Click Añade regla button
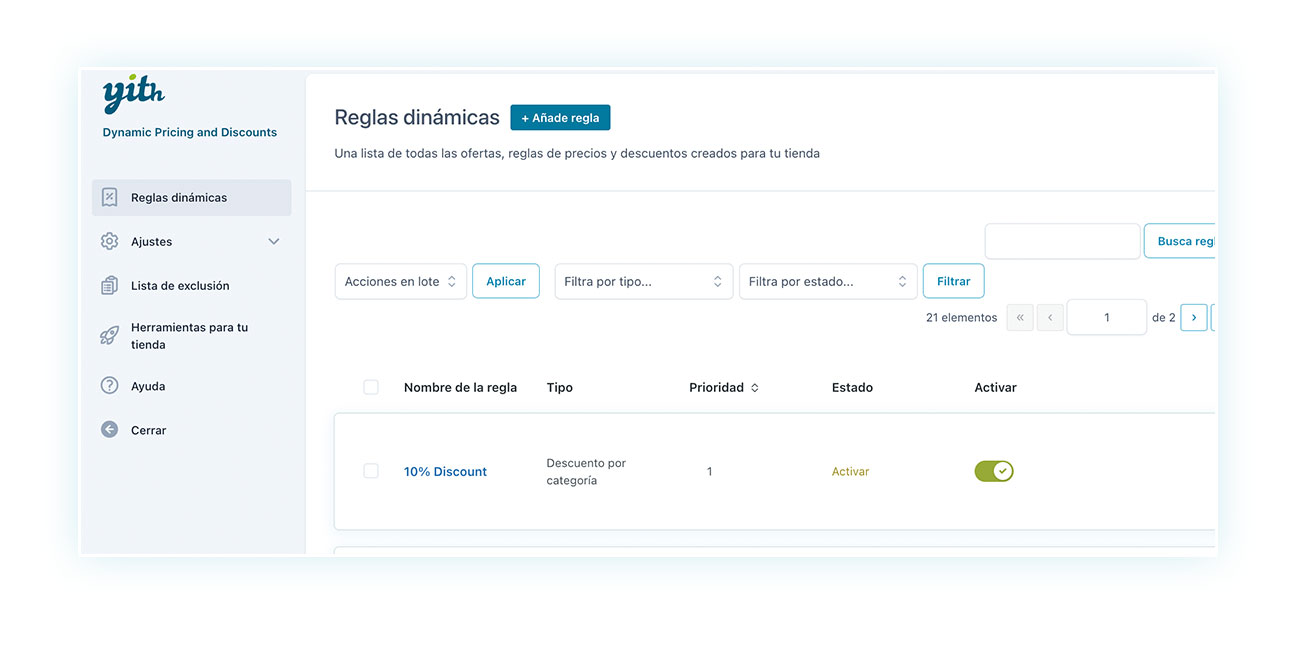 click(560, 117)
